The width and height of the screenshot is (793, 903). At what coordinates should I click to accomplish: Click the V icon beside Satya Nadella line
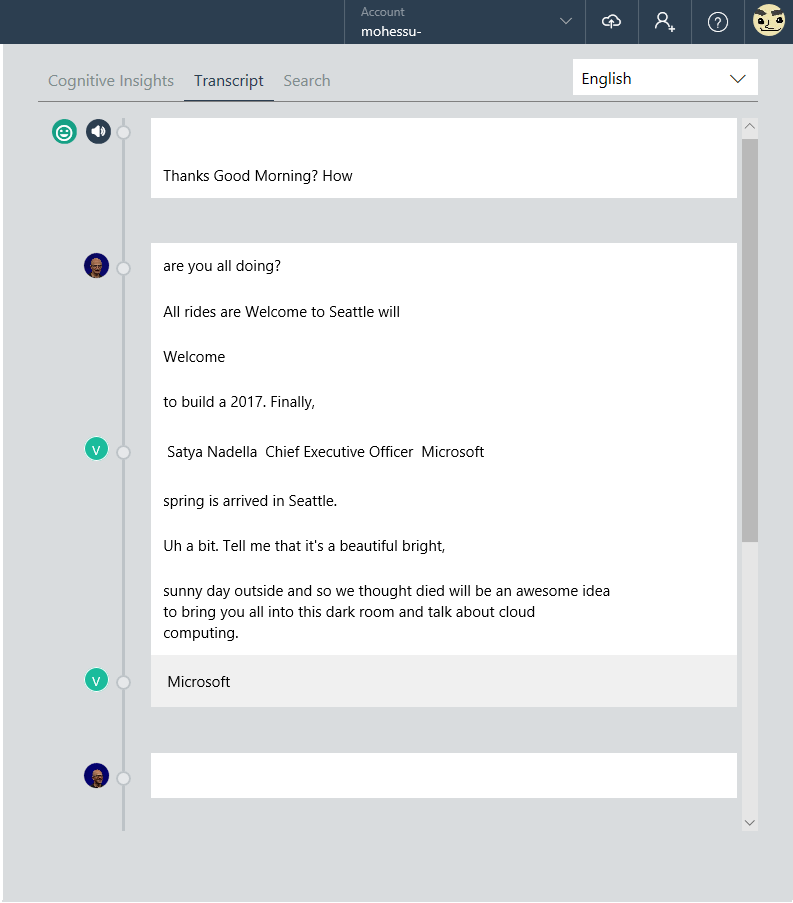(96, 449)
